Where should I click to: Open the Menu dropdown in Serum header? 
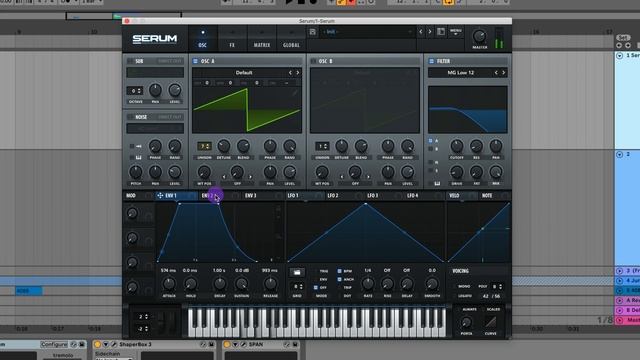coord(456,31)
